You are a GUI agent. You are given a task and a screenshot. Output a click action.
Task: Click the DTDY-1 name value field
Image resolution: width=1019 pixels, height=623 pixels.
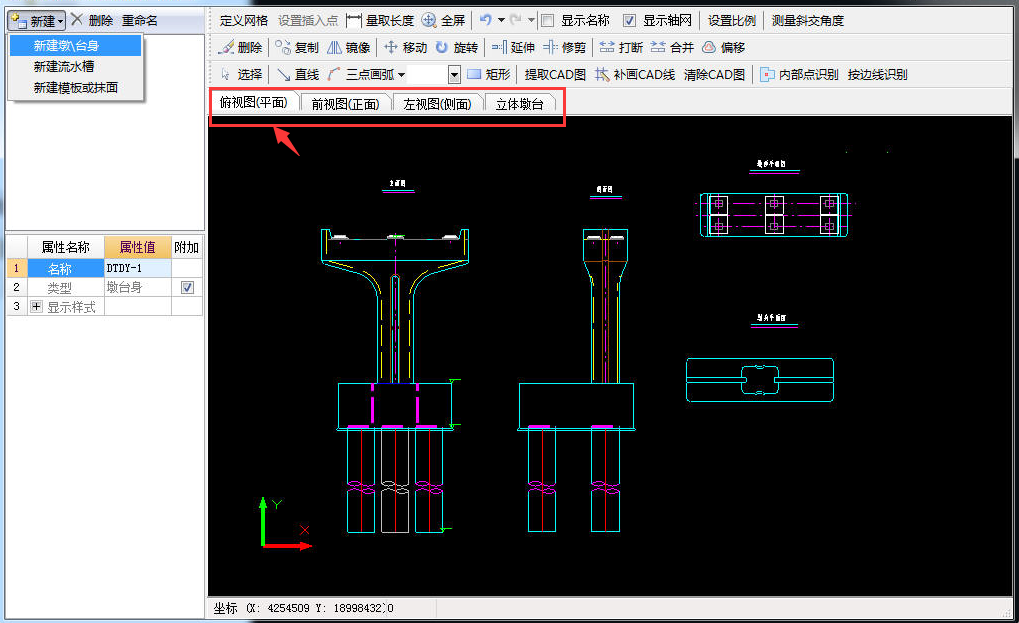click(137, 268)
